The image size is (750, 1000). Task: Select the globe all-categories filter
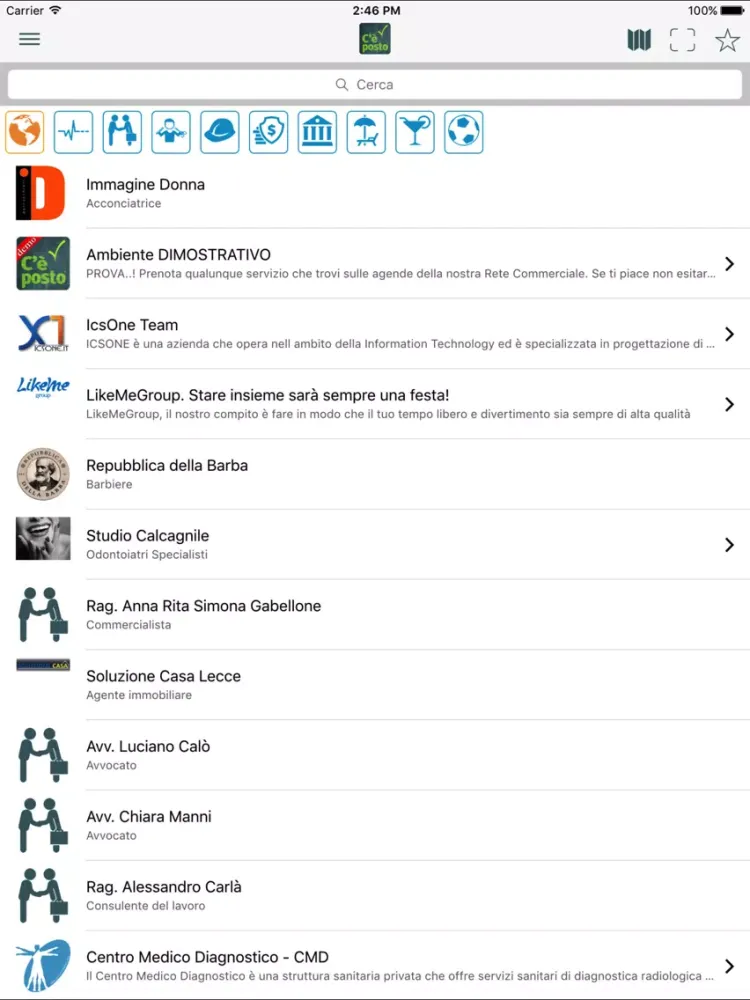point(25,132)
